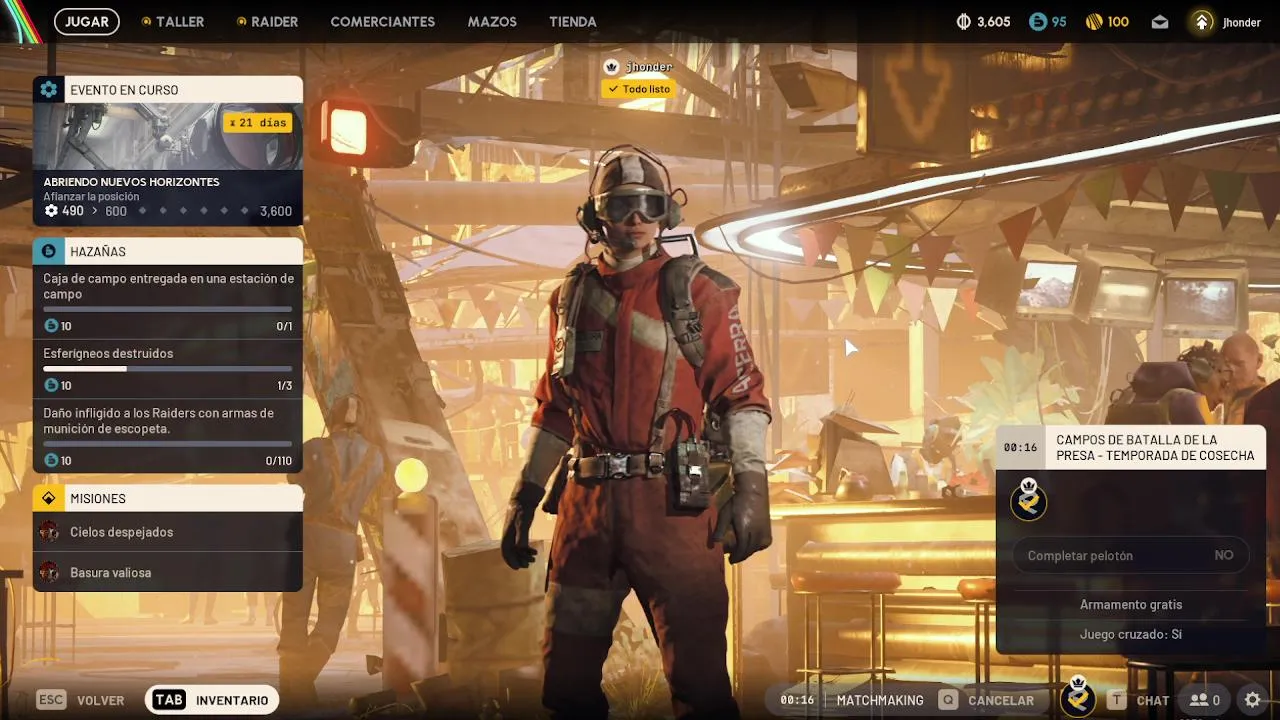The height and width of the screenshot is (720, 1280).
Task: Open the MAZOS tab
Action: pos(492,21)
